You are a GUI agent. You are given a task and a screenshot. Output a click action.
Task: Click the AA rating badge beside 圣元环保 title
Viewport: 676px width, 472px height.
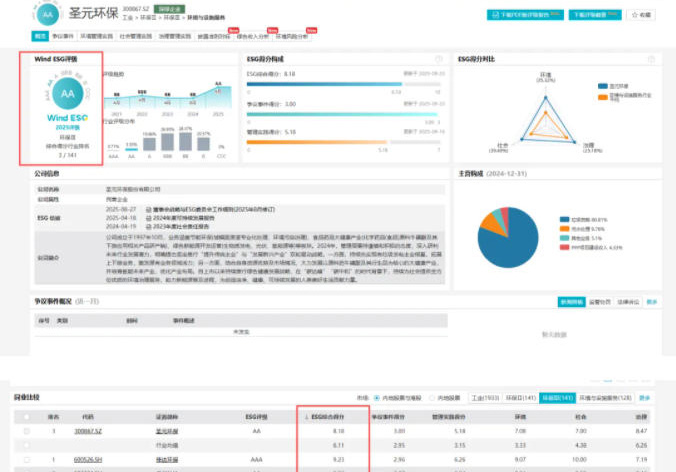(48, 15)
